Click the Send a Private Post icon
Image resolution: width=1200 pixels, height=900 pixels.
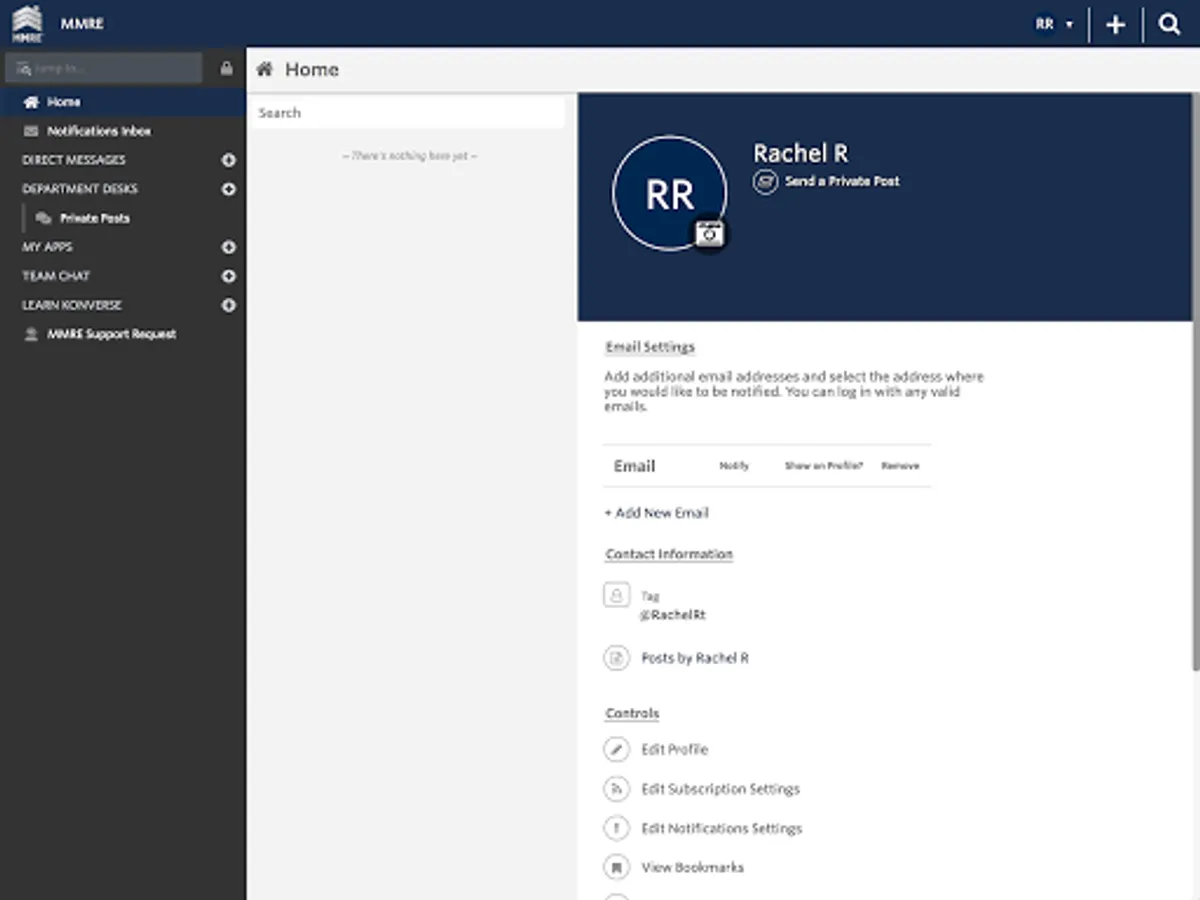(765, 182)
